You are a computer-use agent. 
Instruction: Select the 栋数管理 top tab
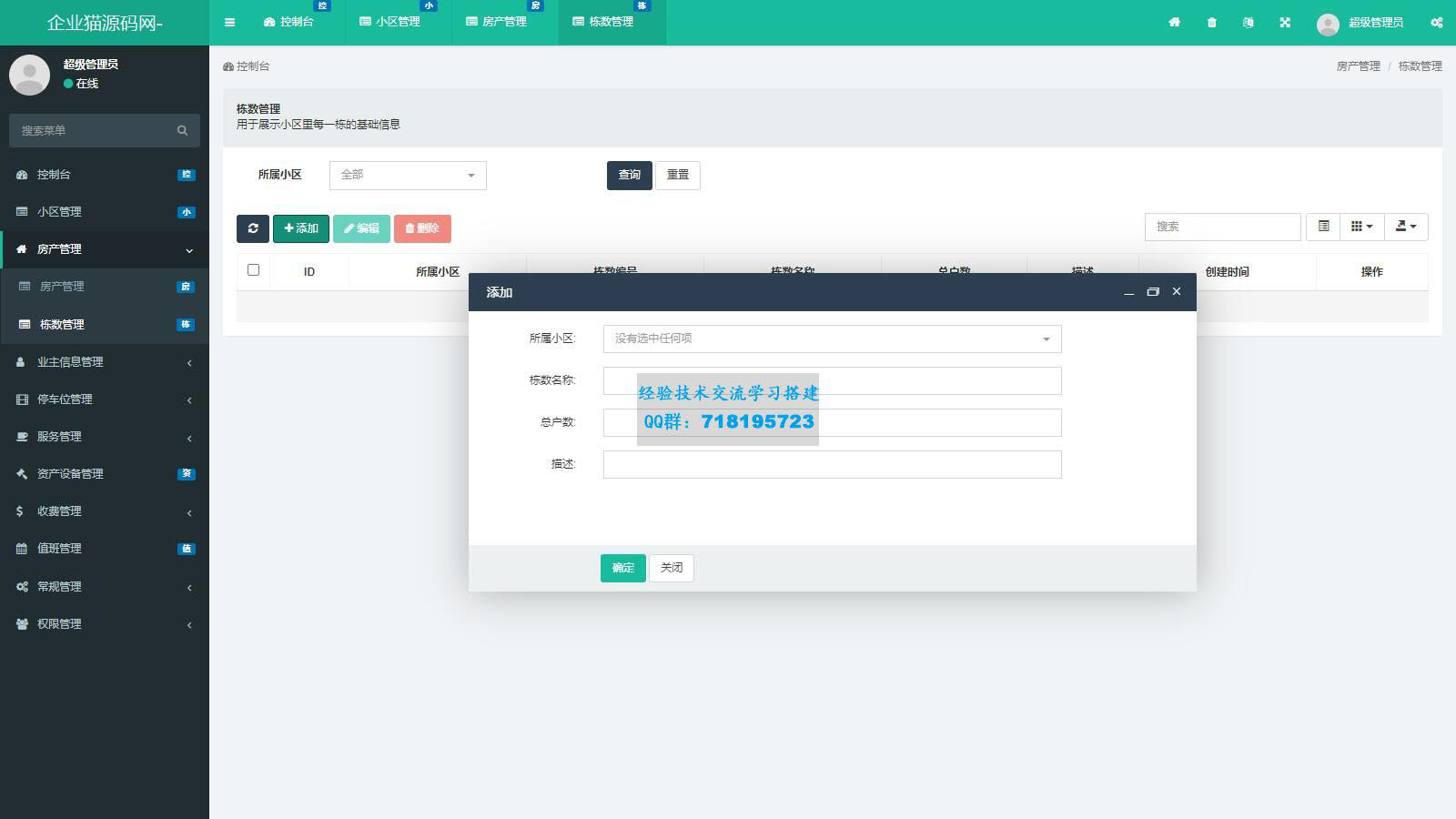tap(612, 22)
